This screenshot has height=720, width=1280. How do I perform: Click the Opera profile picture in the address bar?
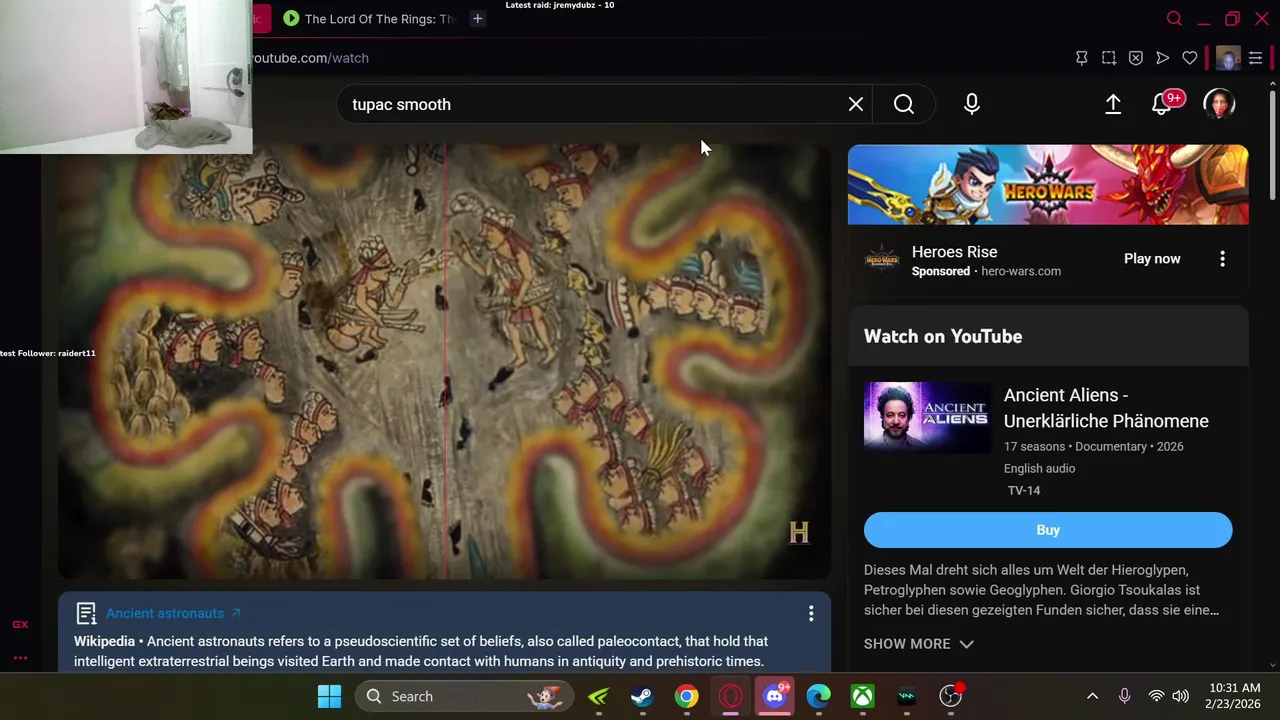click(x=1228, y=58)
